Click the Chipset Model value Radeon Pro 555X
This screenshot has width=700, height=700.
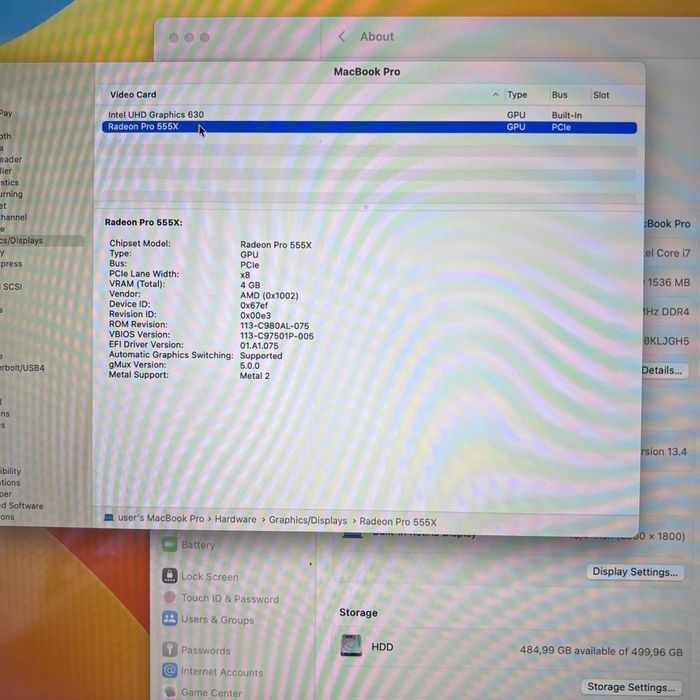[x=276, y=245]
